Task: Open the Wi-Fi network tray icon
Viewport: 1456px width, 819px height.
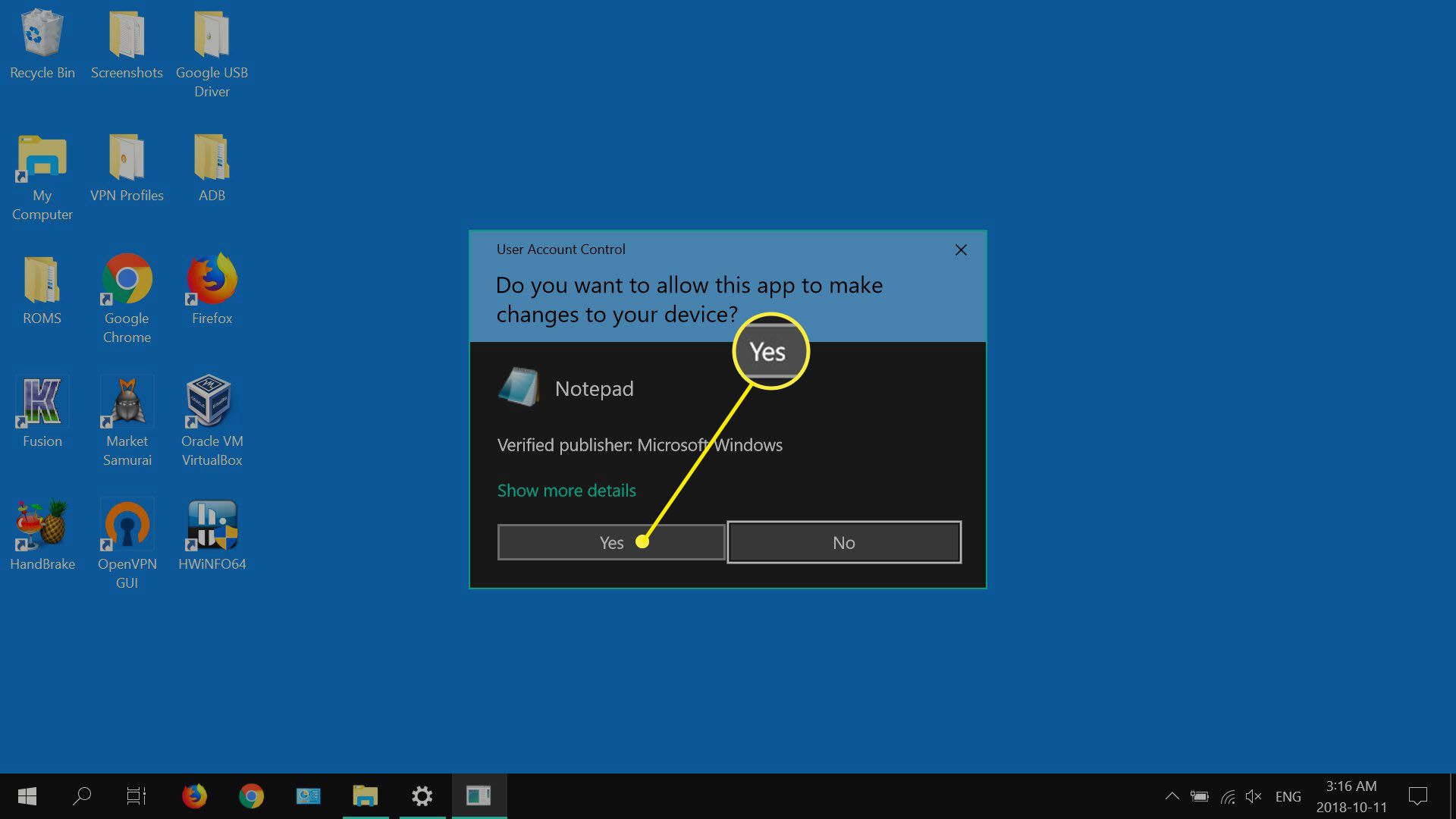Action: (1228, 796)
